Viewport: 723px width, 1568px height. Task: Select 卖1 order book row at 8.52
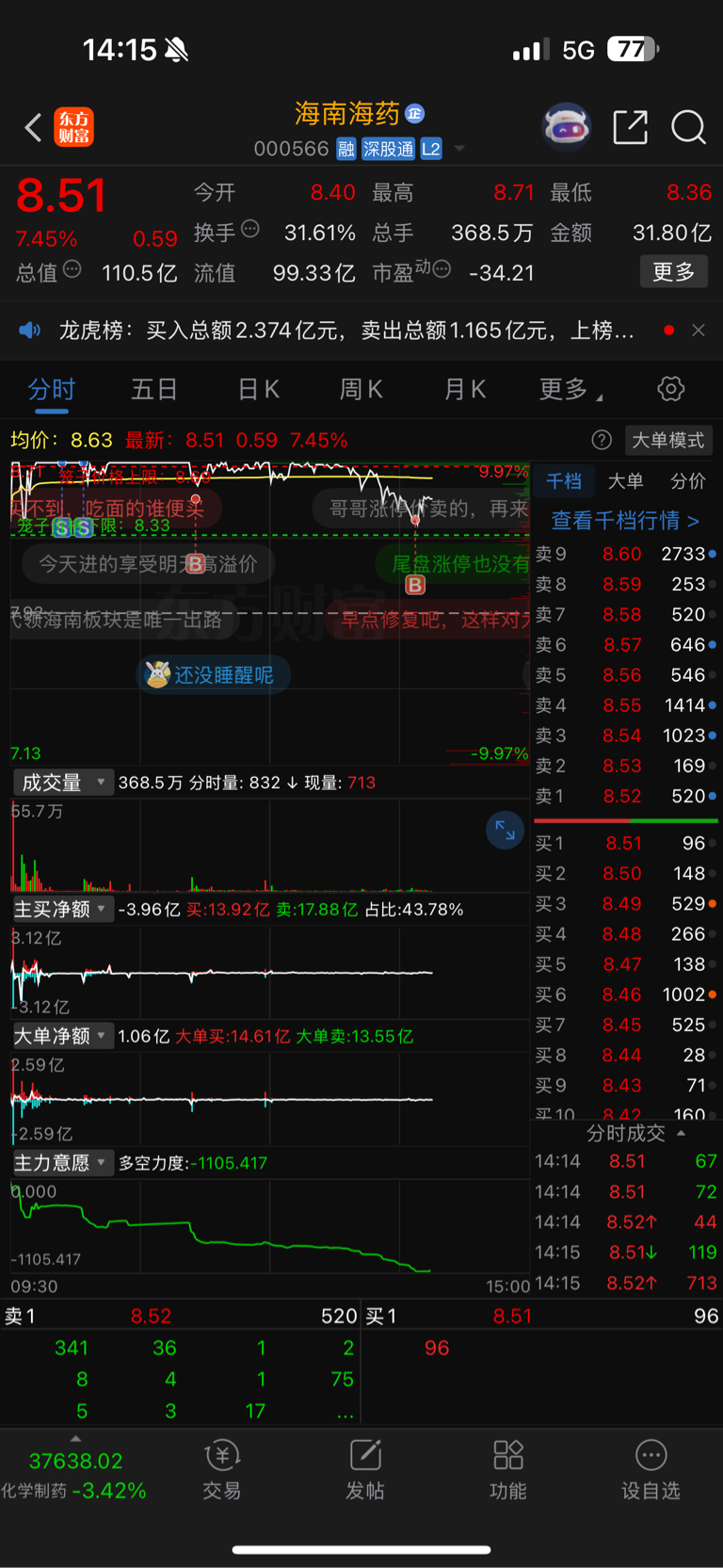click(x=626, y=796)
